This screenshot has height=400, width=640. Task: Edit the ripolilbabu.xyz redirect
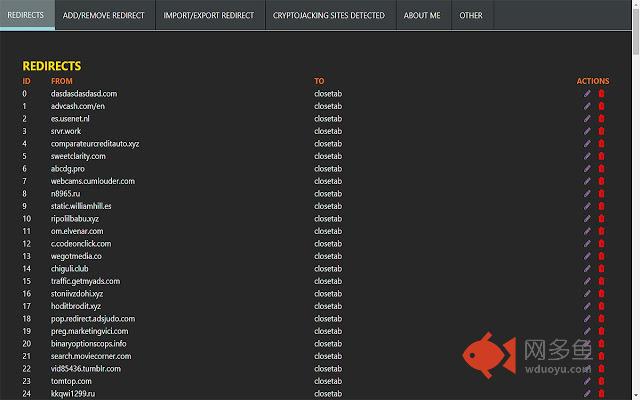[587, 219]
